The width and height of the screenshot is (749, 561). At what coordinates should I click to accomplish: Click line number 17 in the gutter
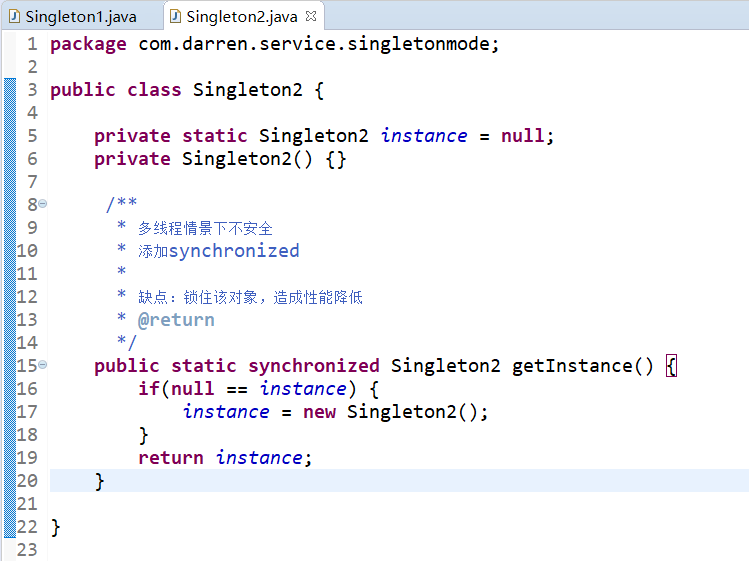point(27,412)
